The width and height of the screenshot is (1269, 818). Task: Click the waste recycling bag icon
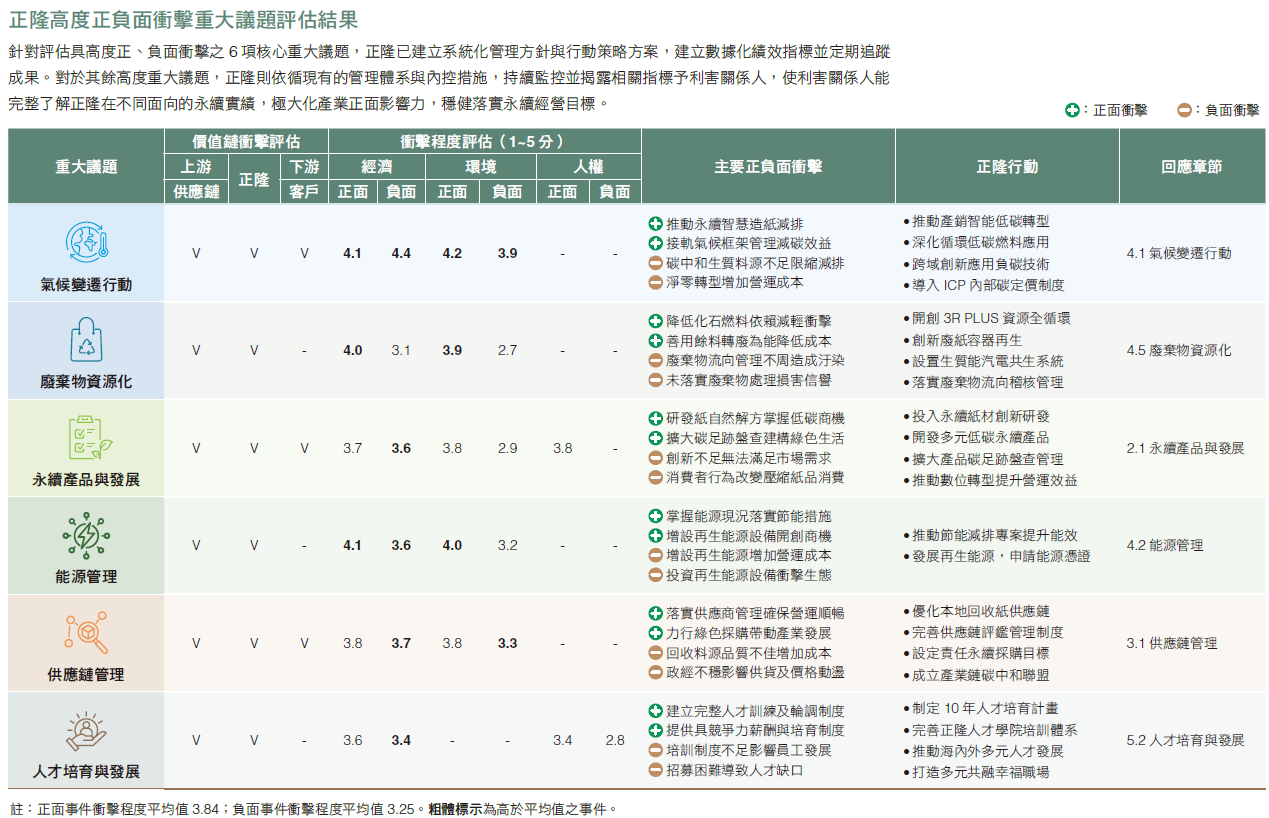point(86,340)
